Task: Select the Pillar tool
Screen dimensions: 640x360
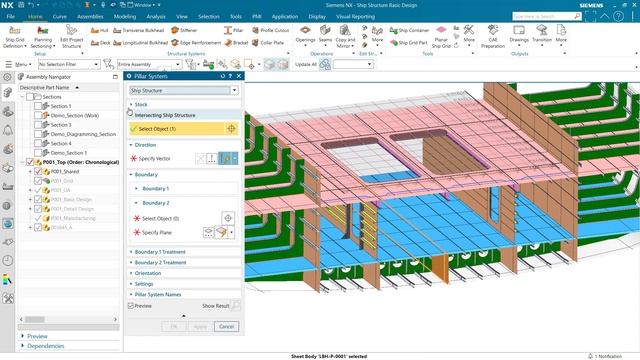Action: [x=233, y=30]
